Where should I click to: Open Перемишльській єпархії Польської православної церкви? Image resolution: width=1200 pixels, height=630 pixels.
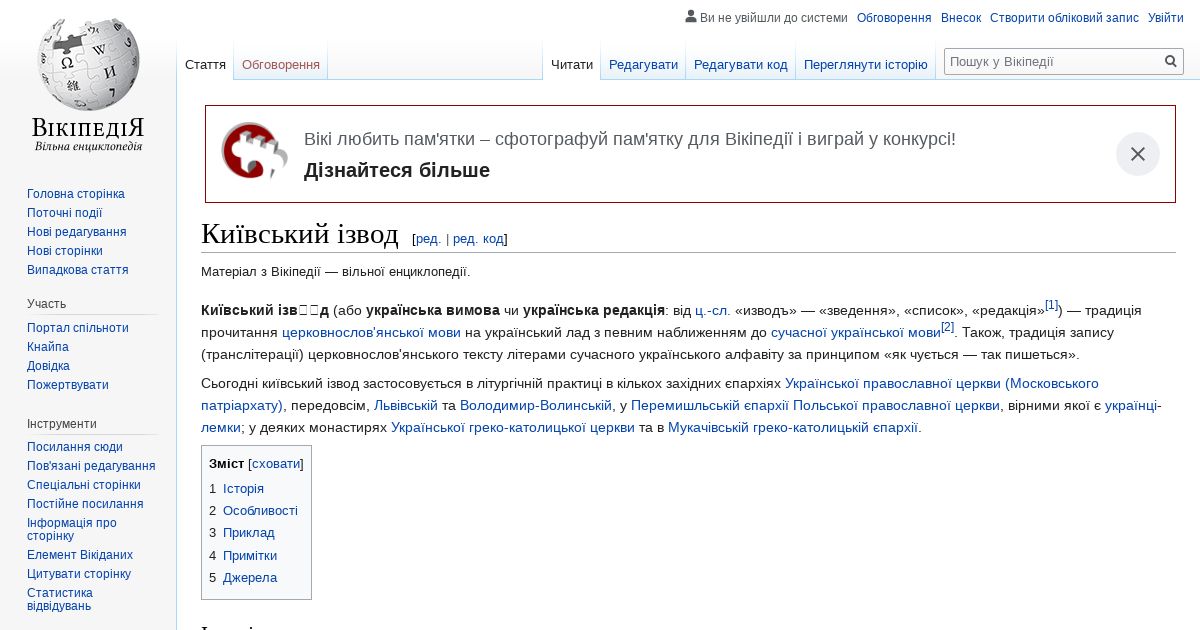pos(815,405)
